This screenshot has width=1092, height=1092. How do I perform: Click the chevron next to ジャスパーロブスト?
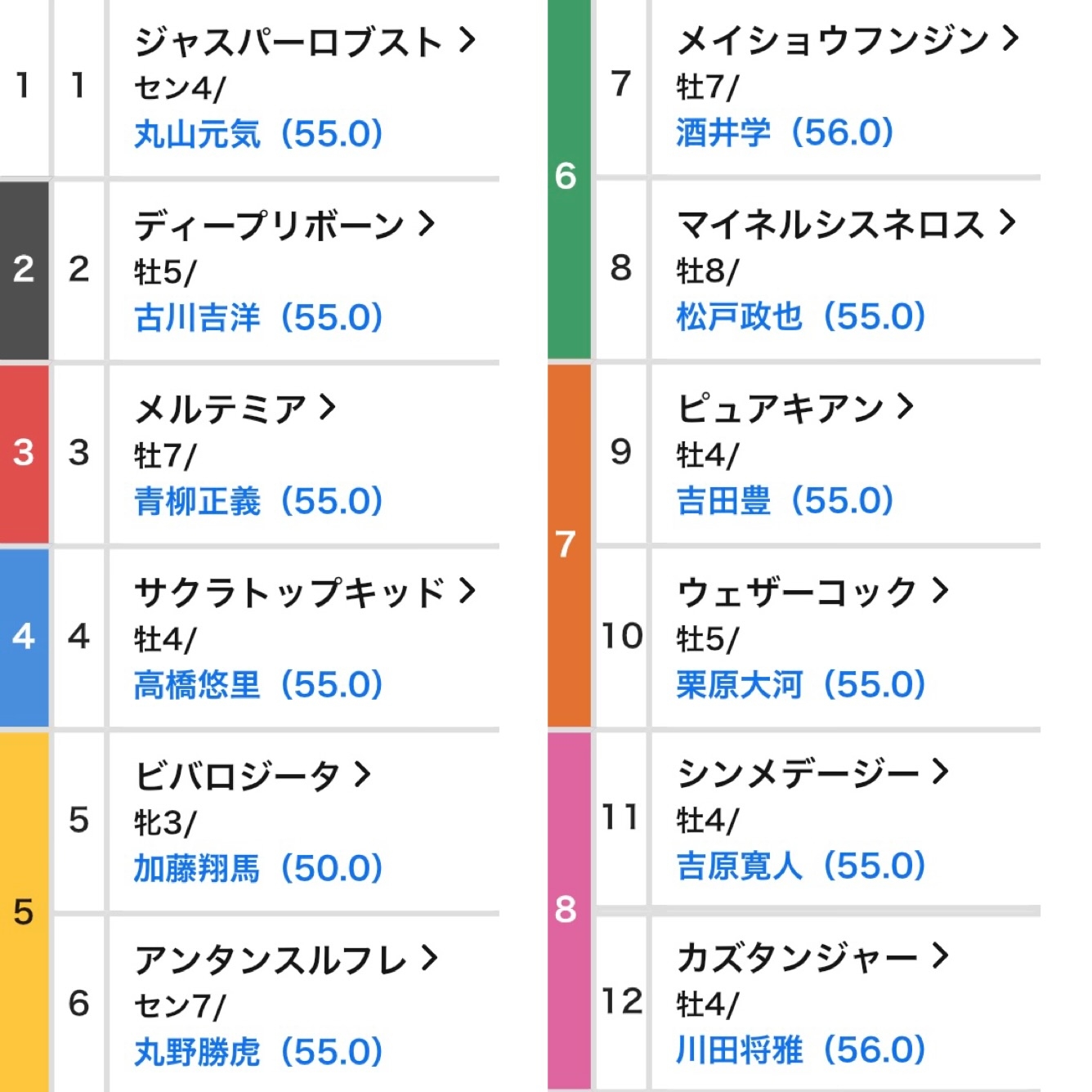467,39
